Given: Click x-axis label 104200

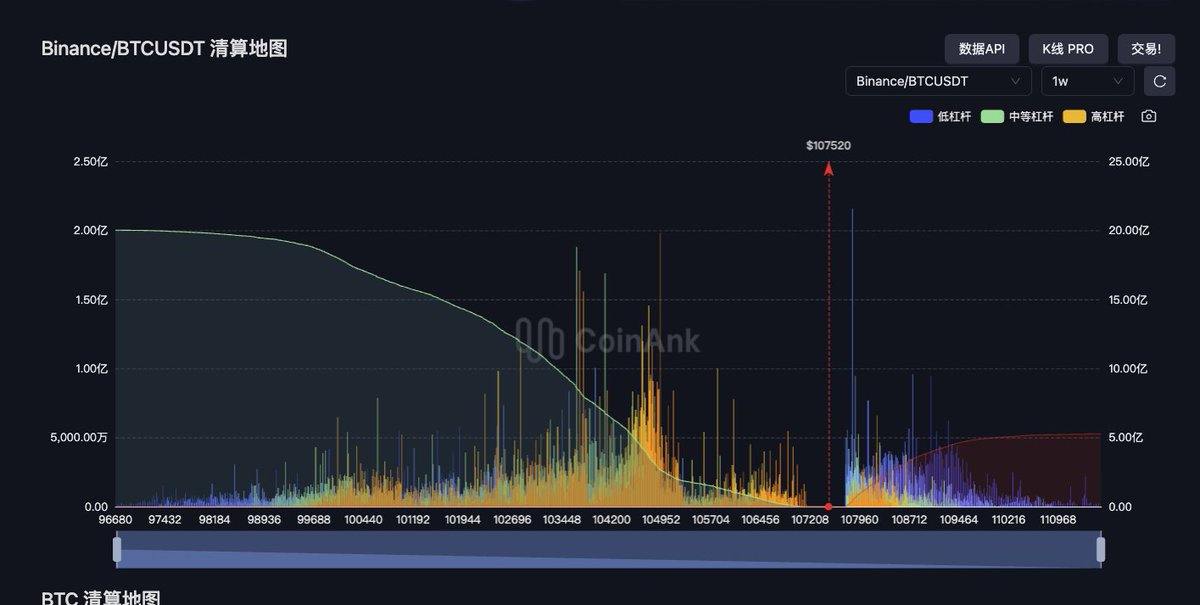Looking at the screenshot, I should [612, 520].
